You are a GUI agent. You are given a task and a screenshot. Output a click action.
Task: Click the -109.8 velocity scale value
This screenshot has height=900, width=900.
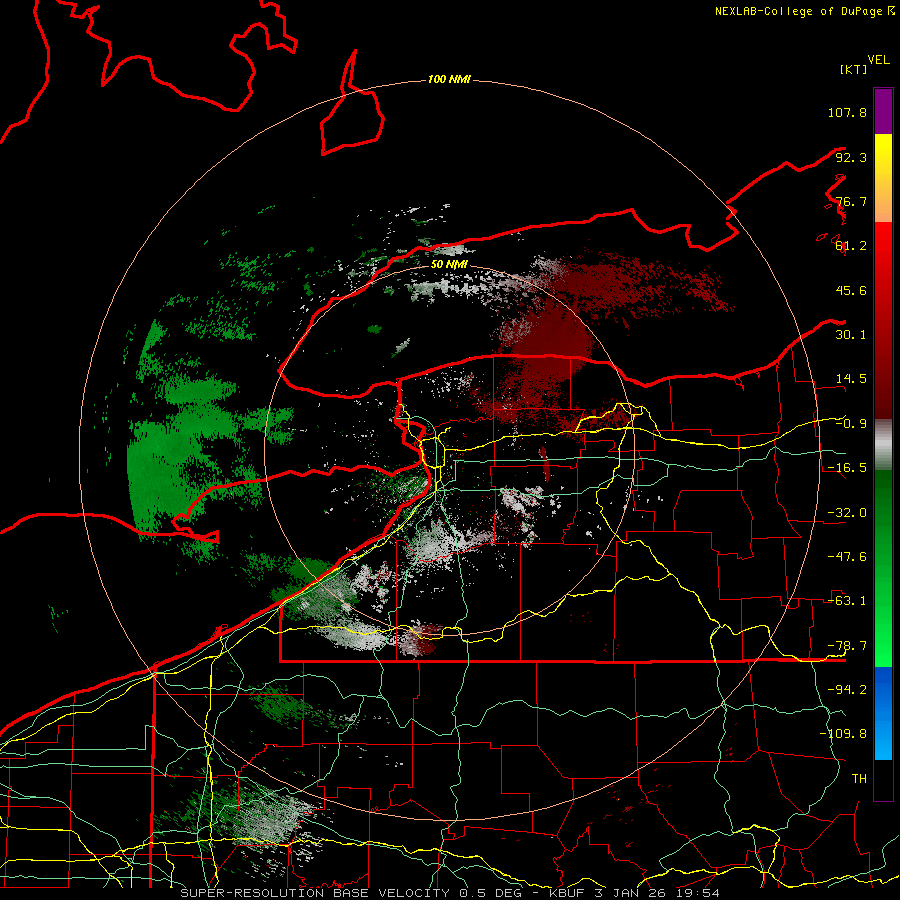click(843, 734)
